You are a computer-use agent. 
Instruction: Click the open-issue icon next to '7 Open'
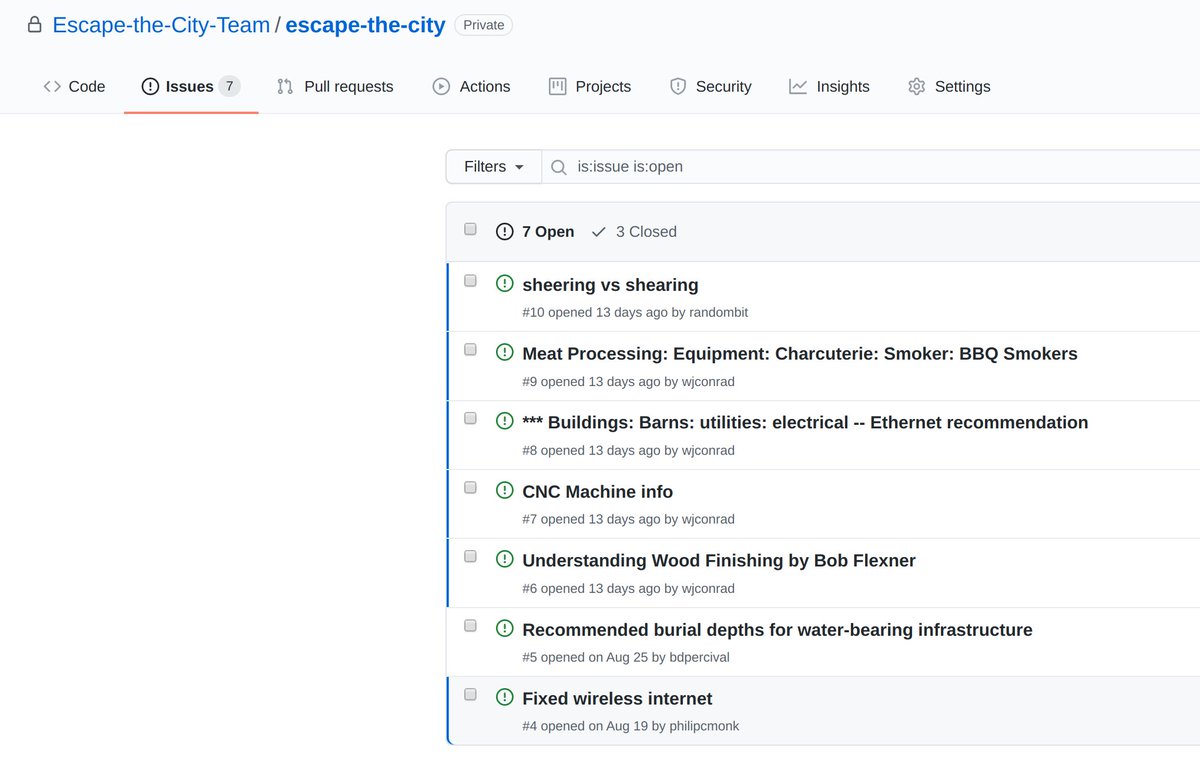(505, 232)
